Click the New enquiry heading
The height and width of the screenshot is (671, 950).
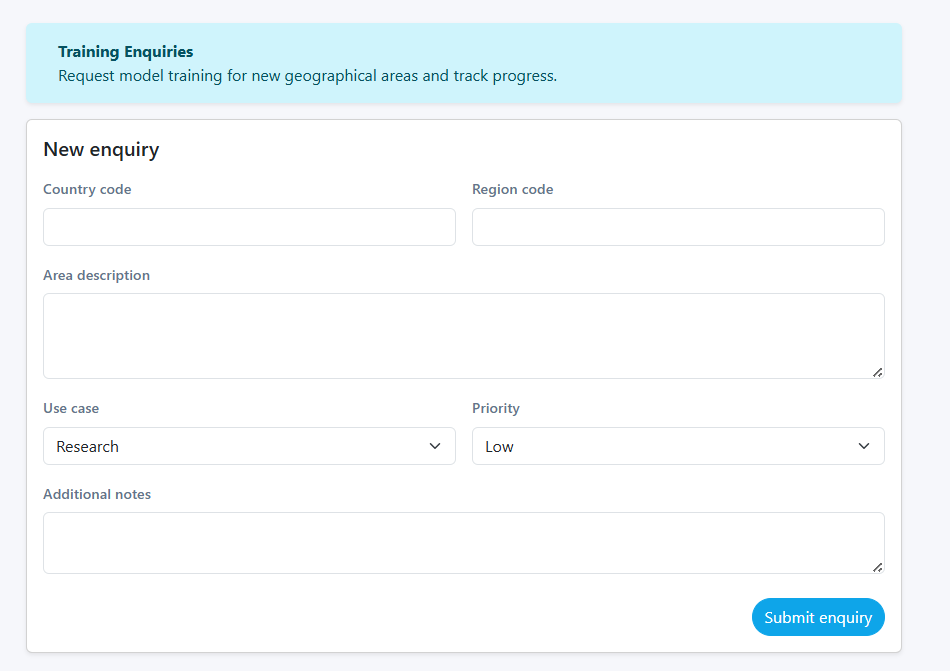pos(101,150)
